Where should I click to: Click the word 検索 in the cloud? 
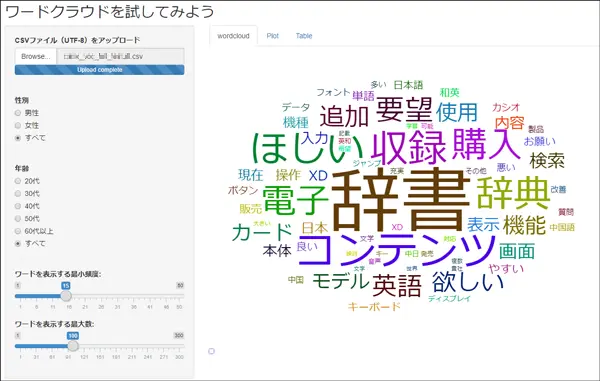tap(547, 161)
